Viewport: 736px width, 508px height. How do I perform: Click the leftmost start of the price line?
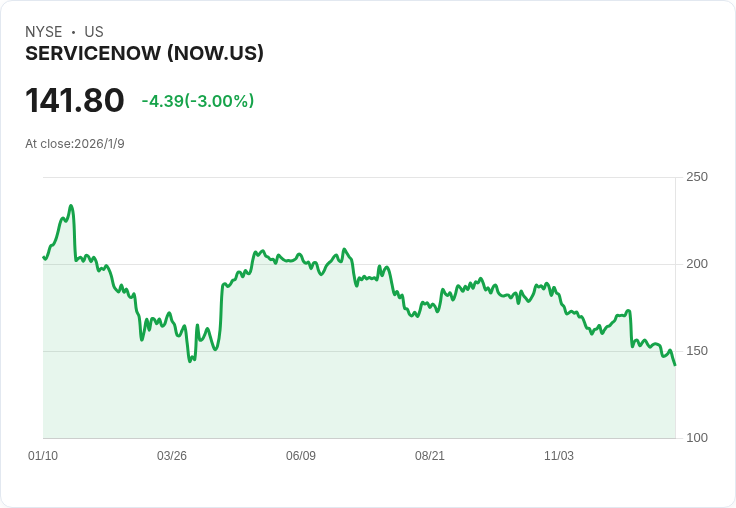click(x=43, y=257)
